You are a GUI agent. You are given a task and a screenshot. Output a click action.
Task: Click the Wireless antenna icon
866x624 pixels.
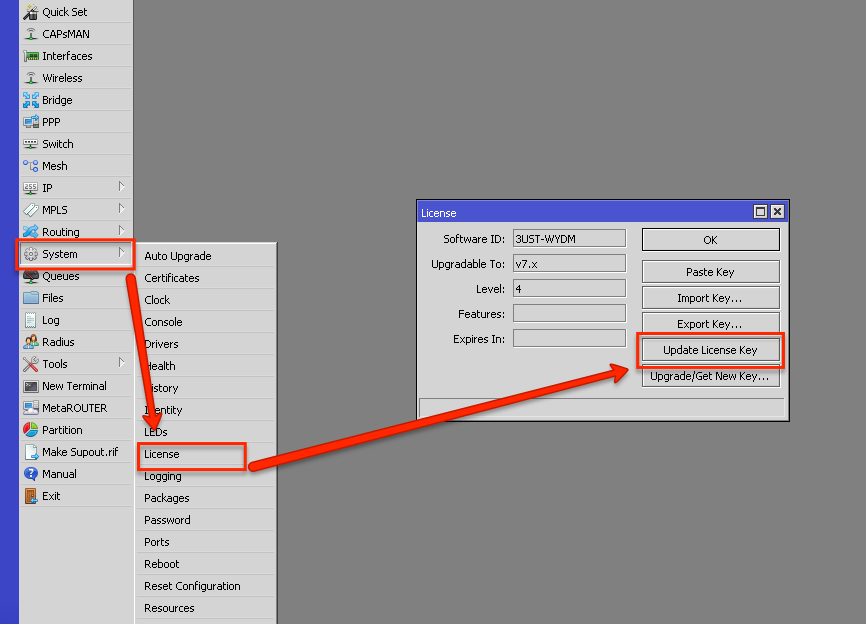(31, 78)
